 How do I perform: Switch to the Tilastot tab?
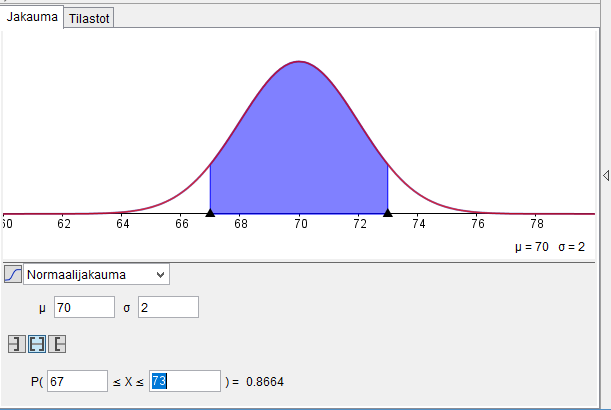click(90, 18)
